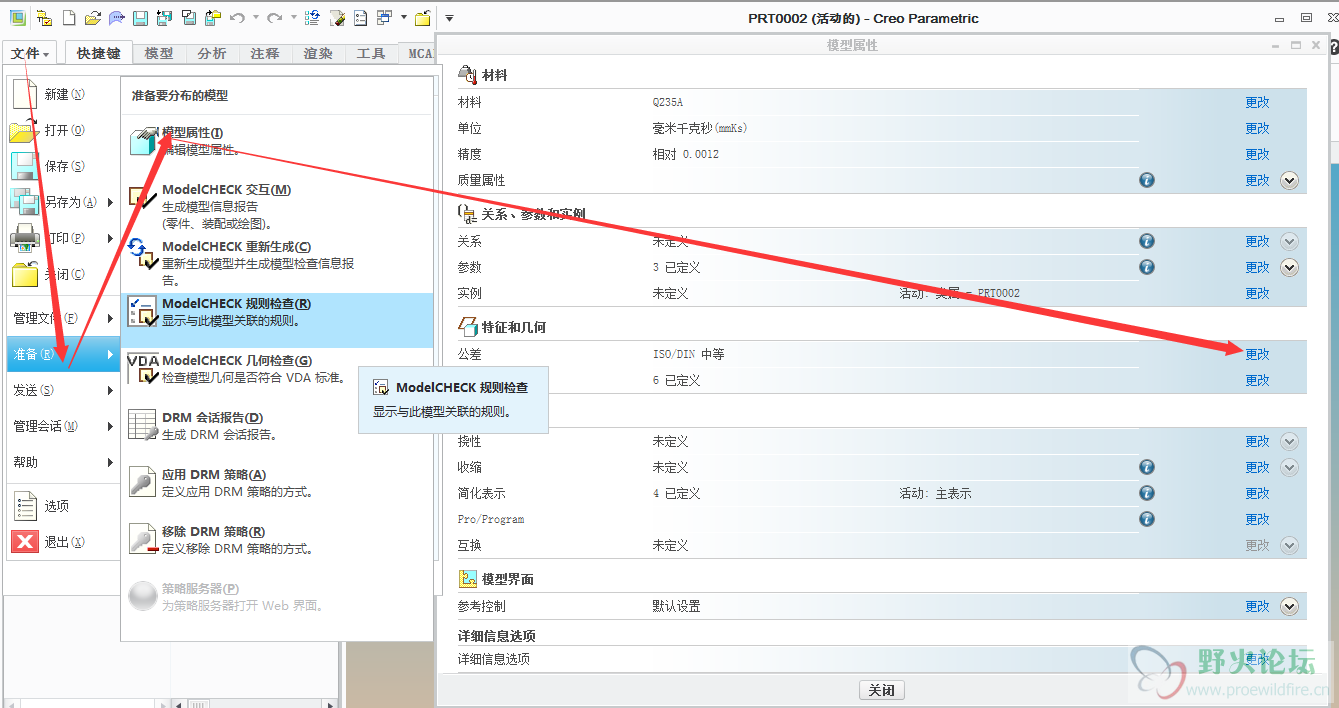Switch to the 工具 ribbon tab

tap(371, 53)
